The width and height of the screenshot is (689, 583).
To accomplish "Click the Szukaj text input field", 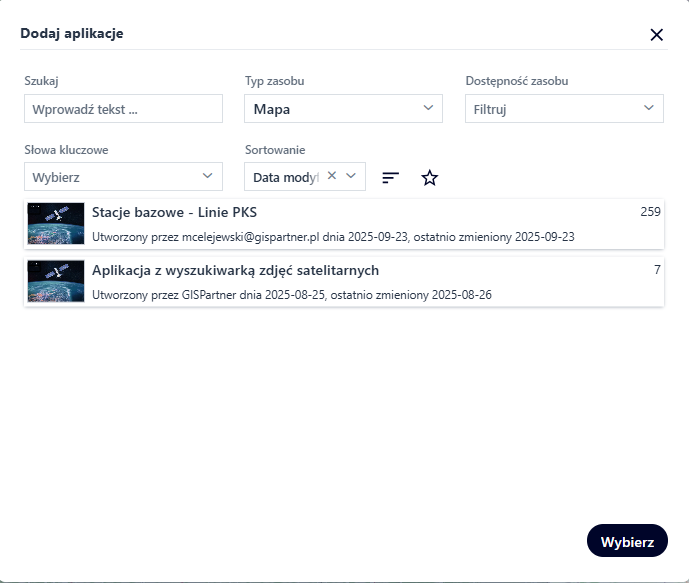I will (123, 109).
